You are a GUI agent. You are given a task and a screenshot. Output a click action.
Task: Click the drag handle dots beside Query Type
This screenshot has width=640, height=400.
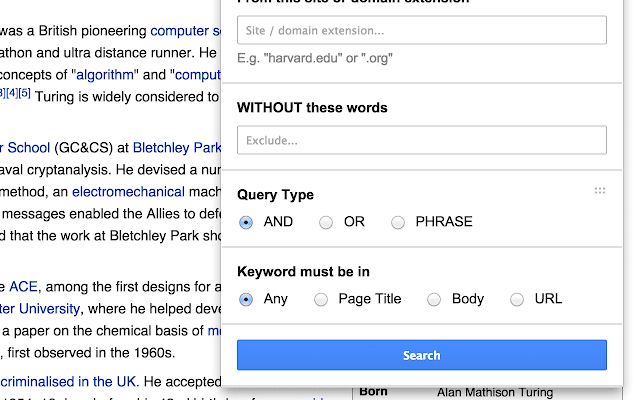tap(600, 190)
